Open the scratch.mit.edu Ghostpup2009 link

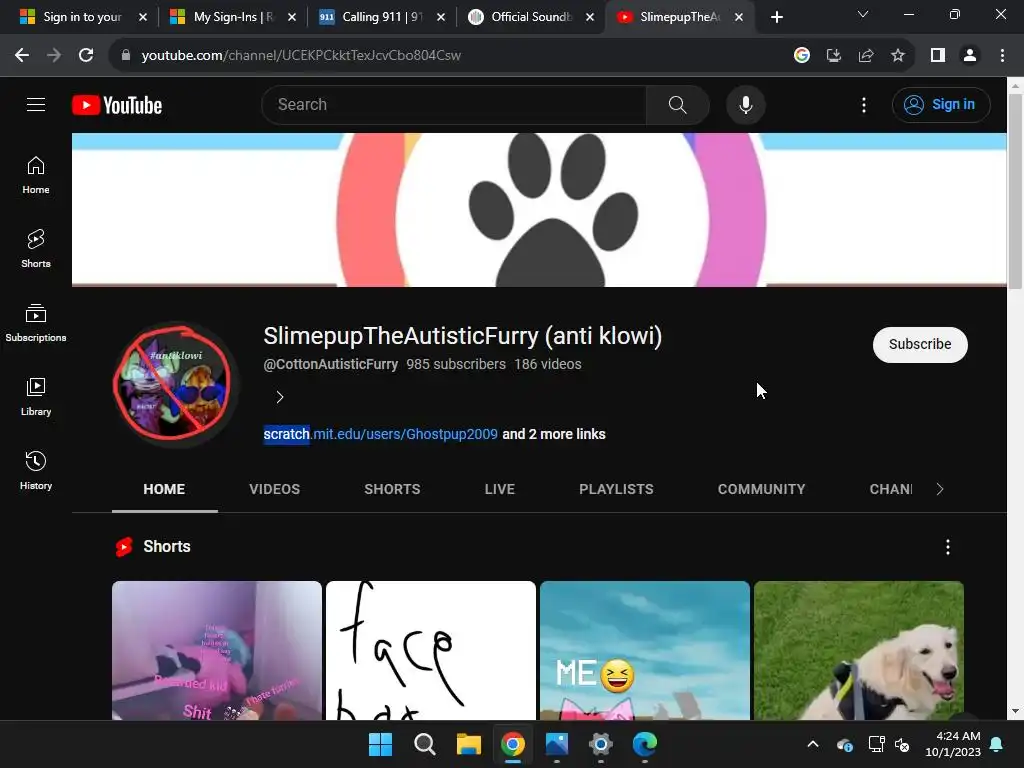(x=381, y=434)
